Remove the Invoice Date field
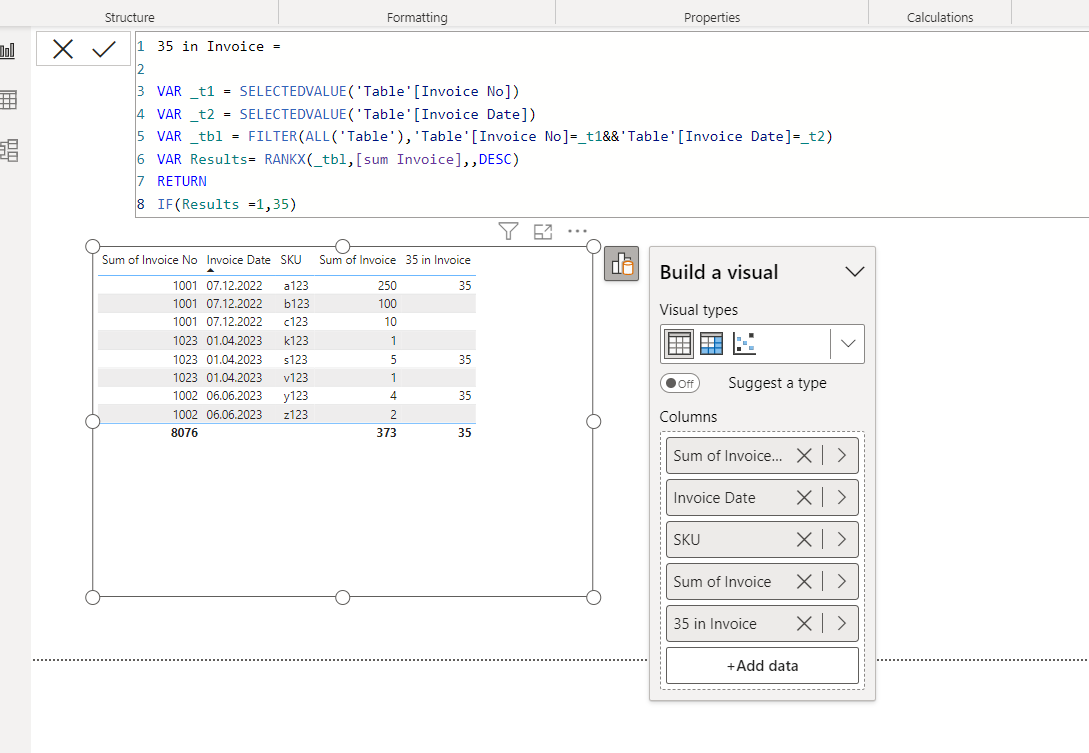 click(x=804, y=497)
